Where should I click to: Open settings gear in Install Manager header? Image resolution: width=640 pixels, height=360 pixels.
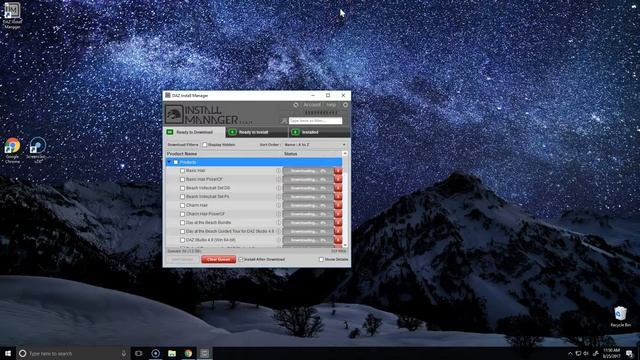pos(345,105)
